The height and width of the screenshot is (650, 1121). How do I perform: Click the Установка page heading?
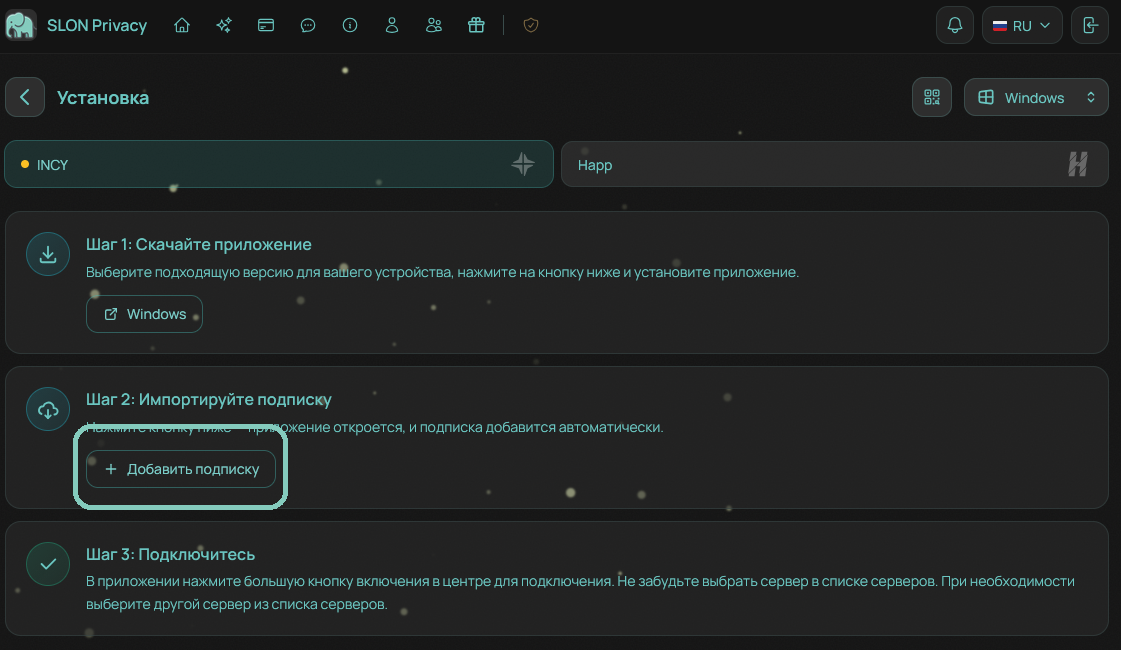103,97
